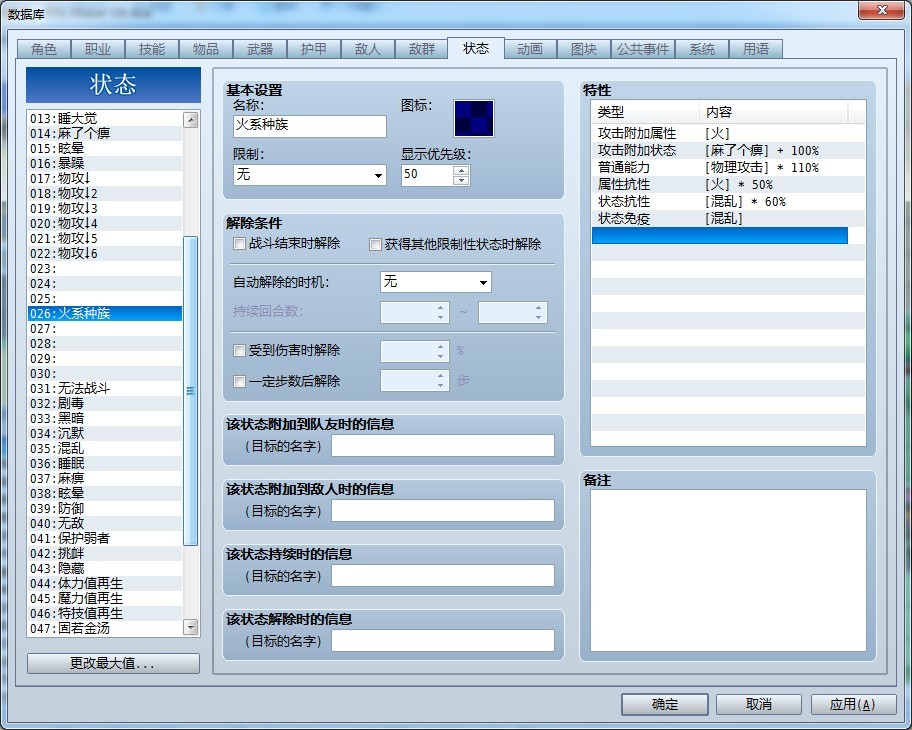Select state 014:麻了个痹
The width and height of the screenshot is (912, 730).
105,133
